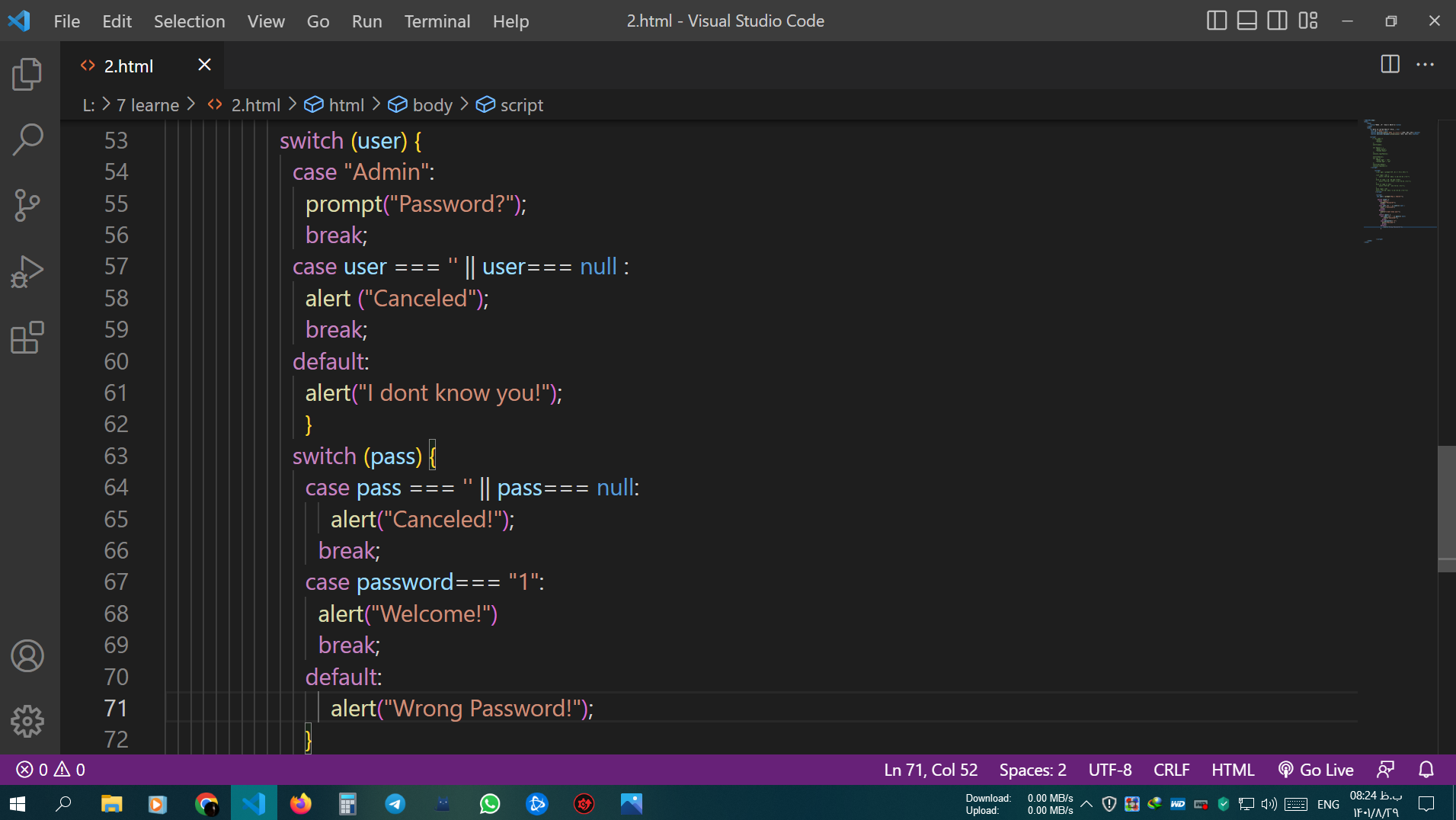This screenshot has height=820, width=1456.
Task: Open editor More Actions ellipsis
Action: pyautogui.click(x=1425, y=65)
